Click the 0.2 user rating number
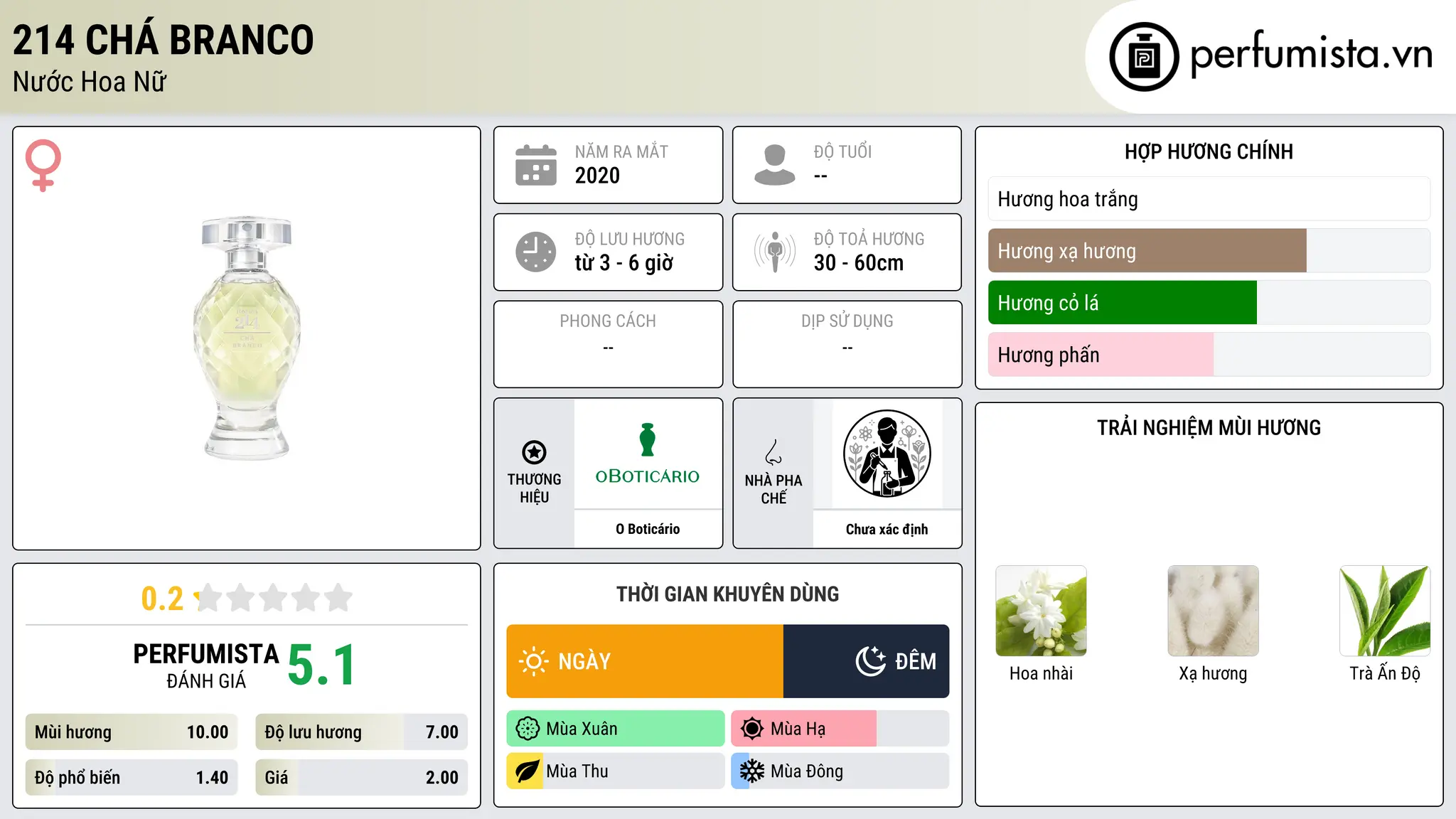Image resolution: width=1456 pixels, height=819 pixels. (162, 599)
